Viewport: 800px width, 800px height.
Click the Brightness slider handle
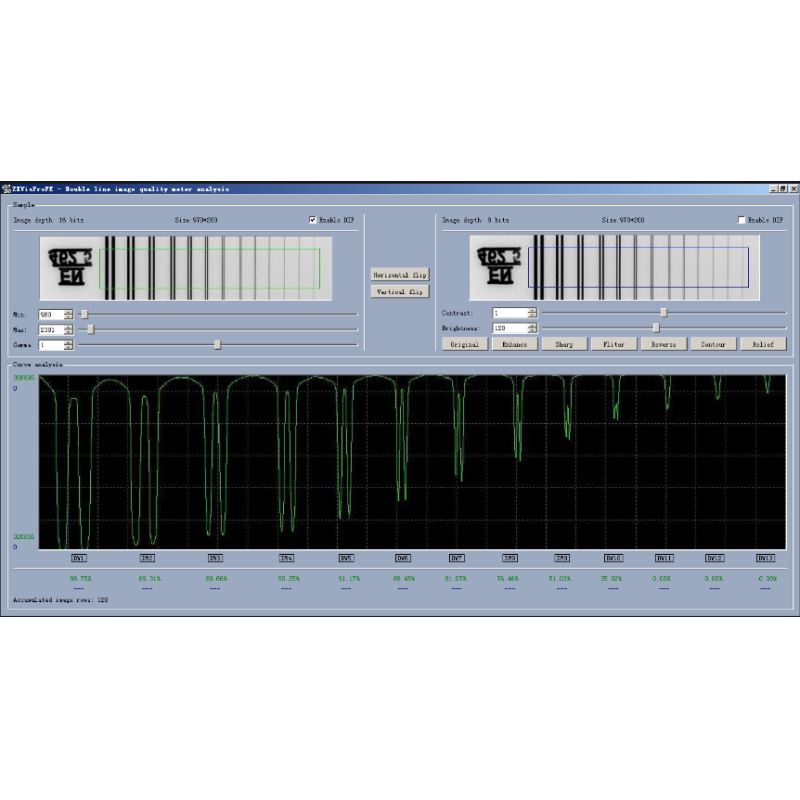[657, 328]
